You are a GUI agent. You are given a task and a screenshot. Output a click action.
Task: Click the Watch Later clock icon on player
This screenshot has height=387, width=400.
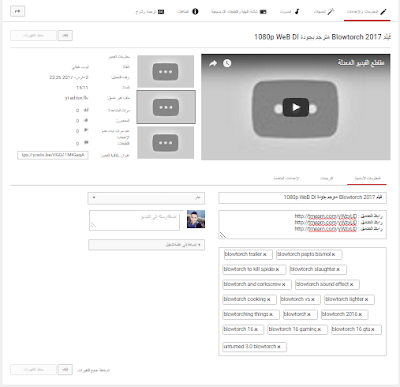tap(227, 63)
